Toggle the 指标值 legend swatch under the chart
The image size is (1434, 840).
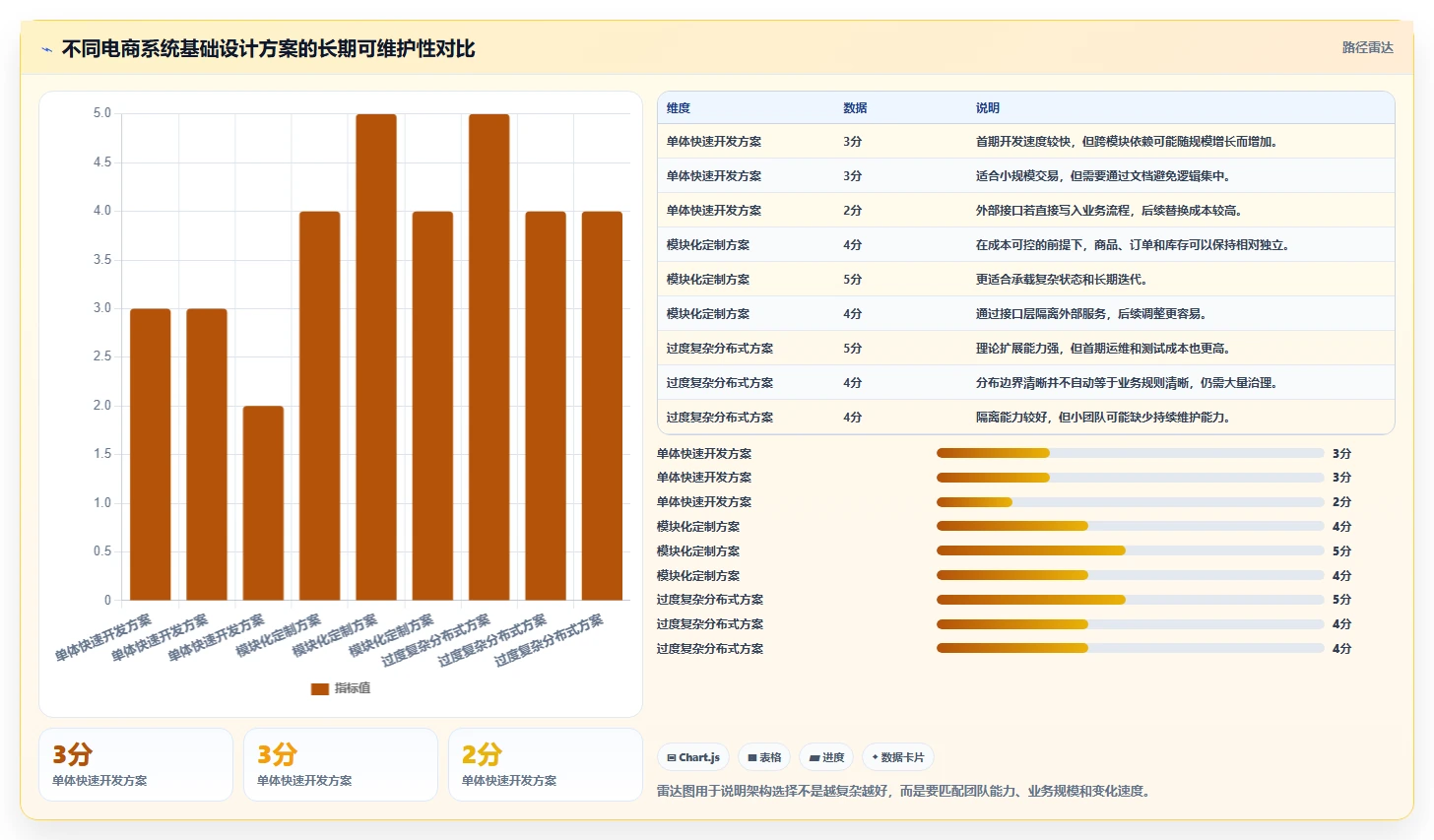(320, 689)
